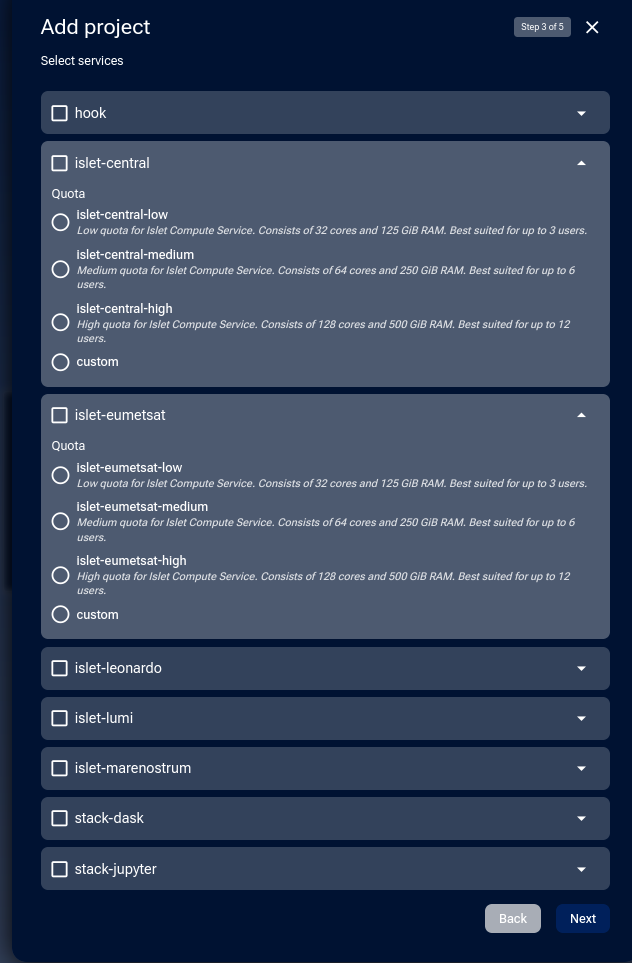Pick the islet-central-high quota
The image size is (632, 963).
(61, 322)
